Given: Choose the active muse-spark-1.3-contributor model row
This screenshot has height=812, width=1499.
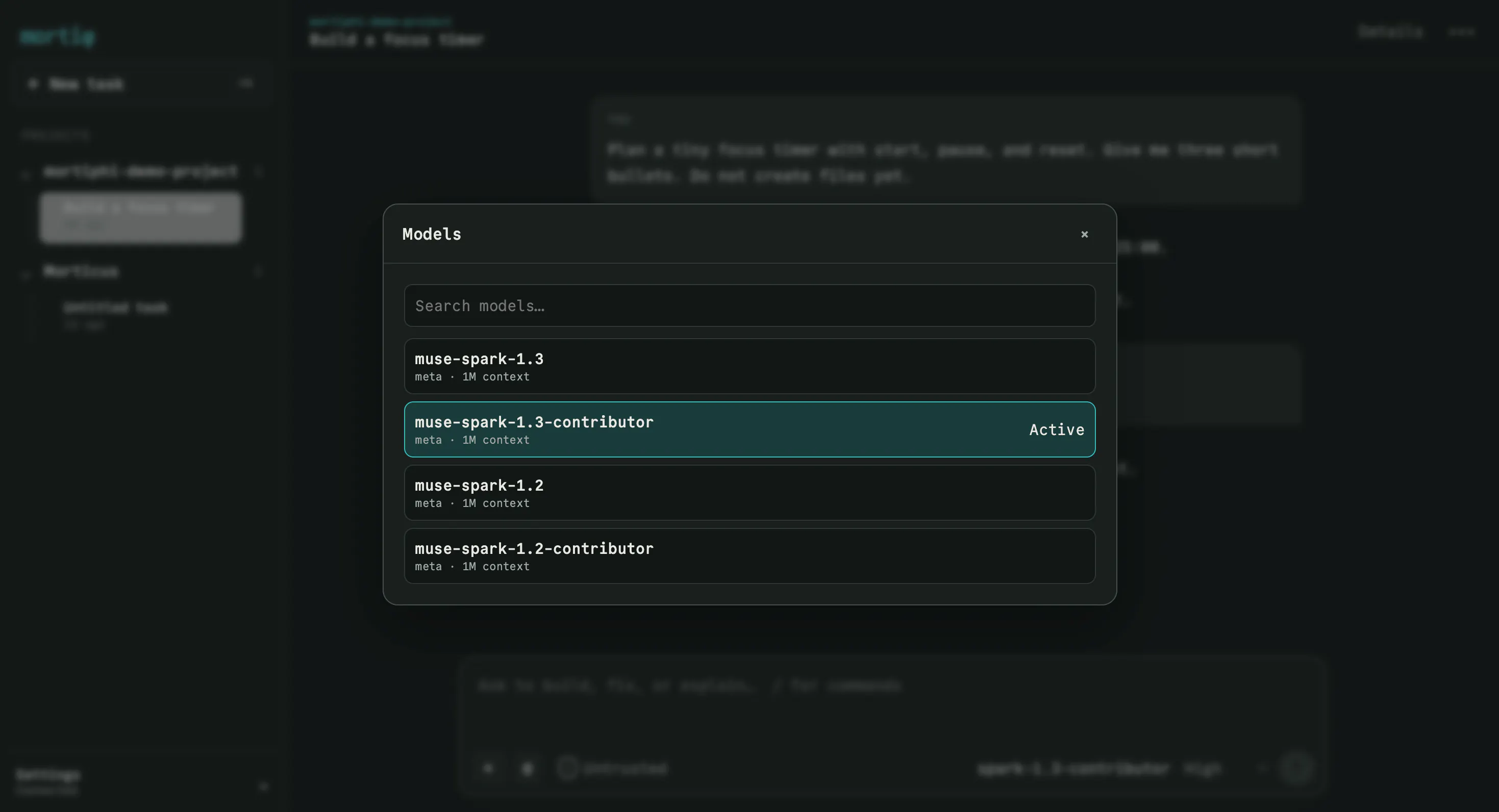Looking at the screenshot, I should tap(749, 429).
